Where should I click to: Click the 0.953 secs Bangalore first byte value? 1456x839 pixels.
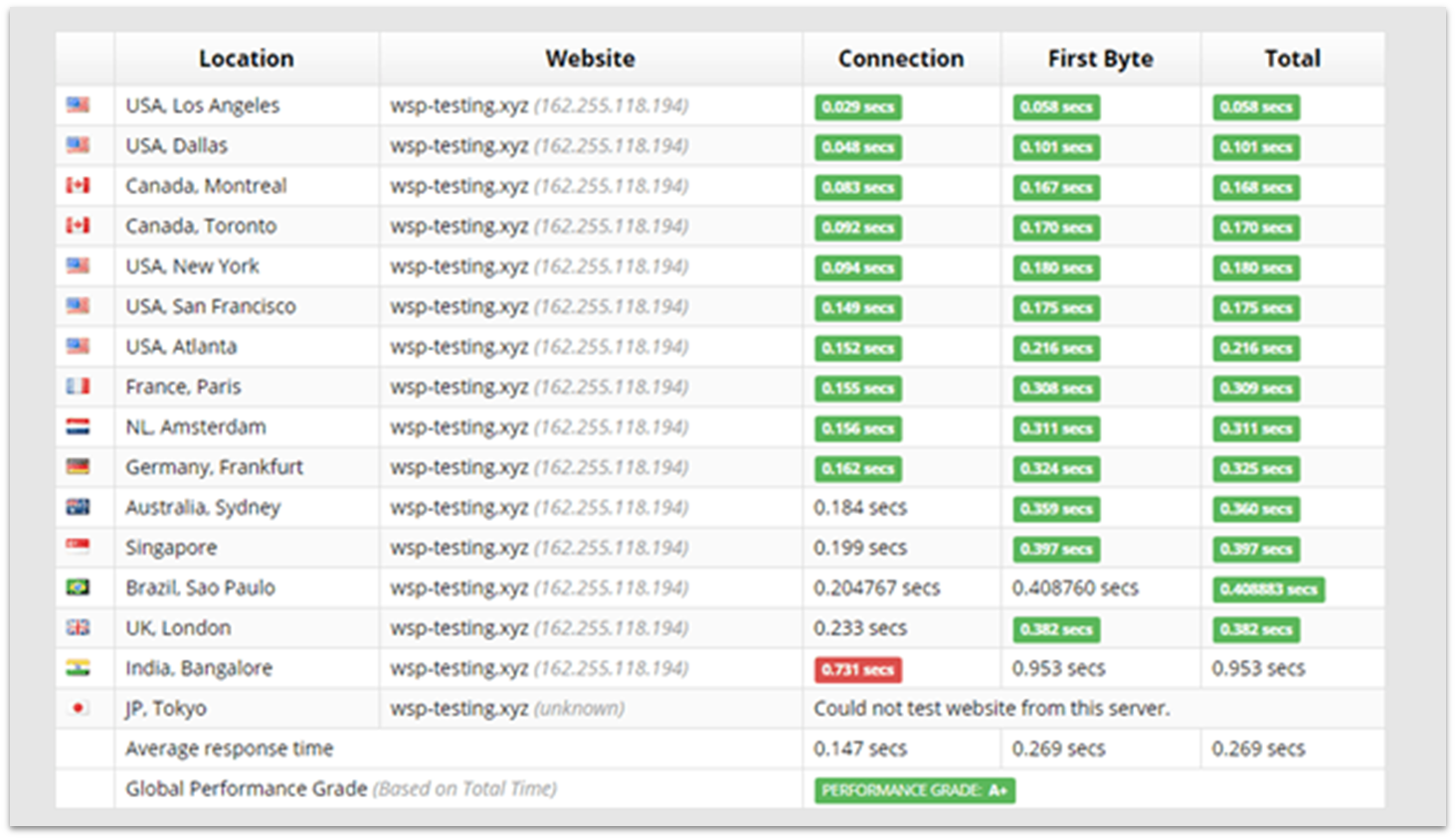click(1059, 668)
